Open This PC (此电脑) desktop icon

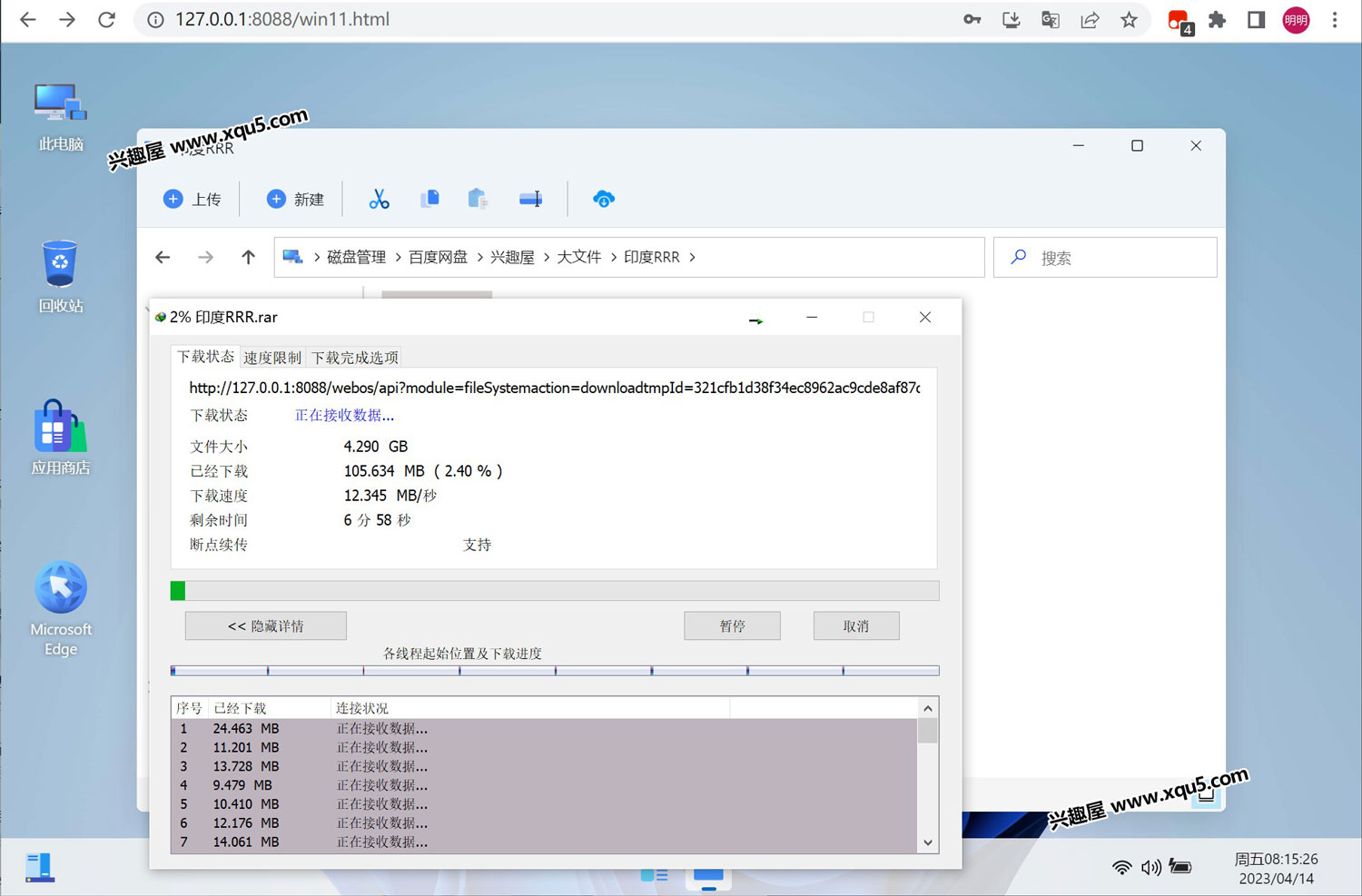tap(61, 117)
